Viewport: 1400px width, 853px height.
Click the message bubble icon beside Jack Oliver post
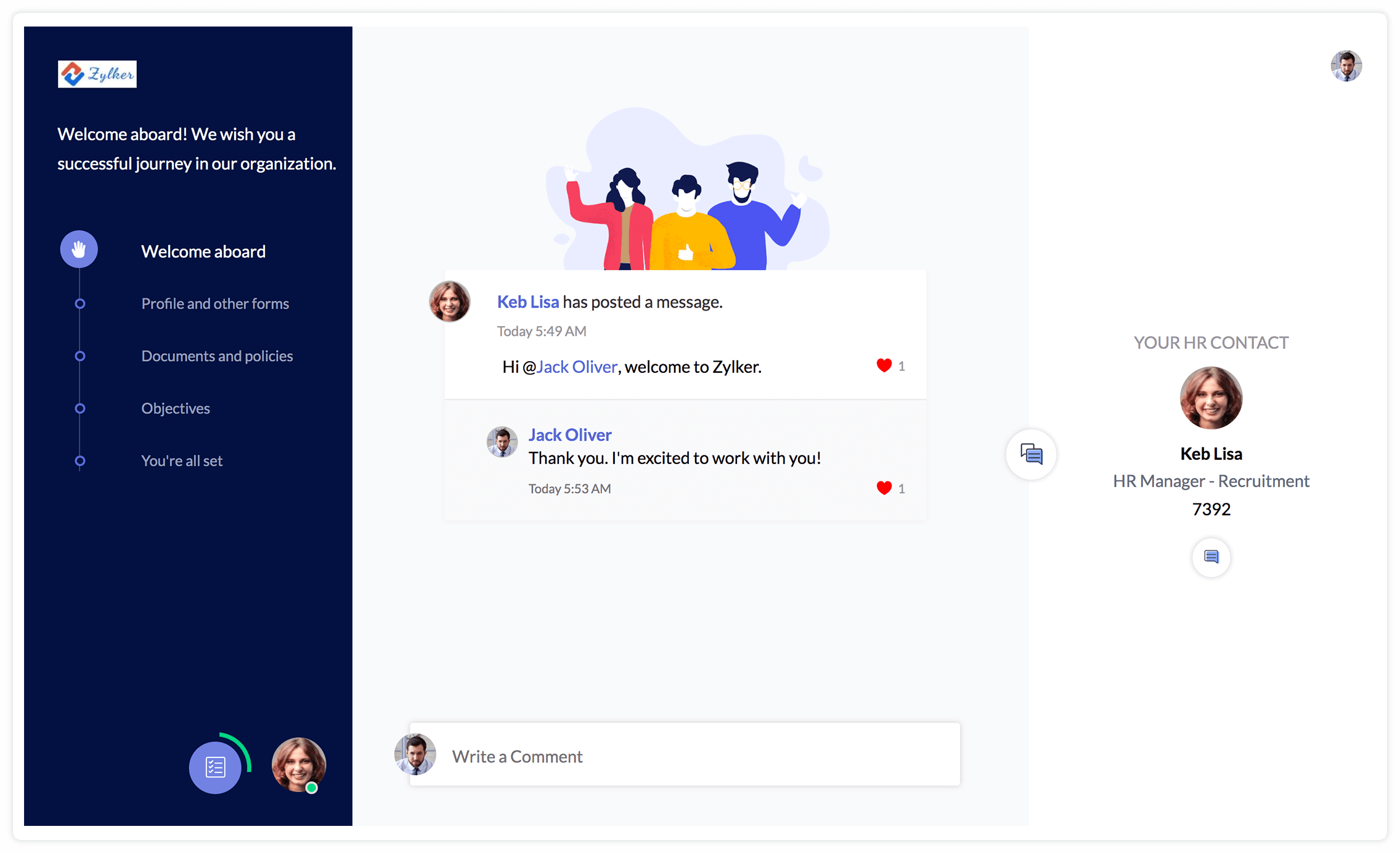coord(1031,454)
